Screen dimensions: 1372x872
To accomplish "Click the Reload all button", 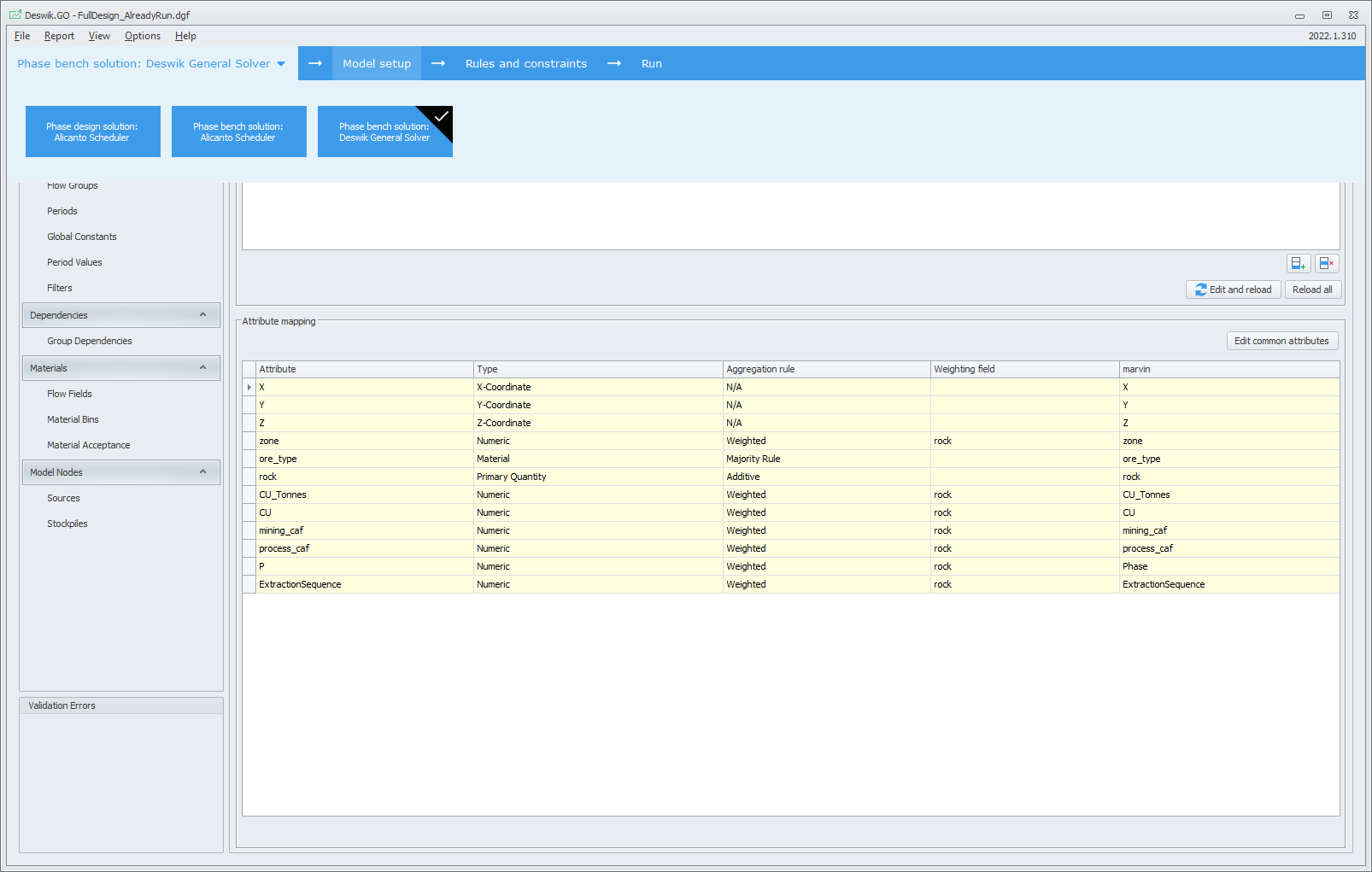I will pos(1311,290).
